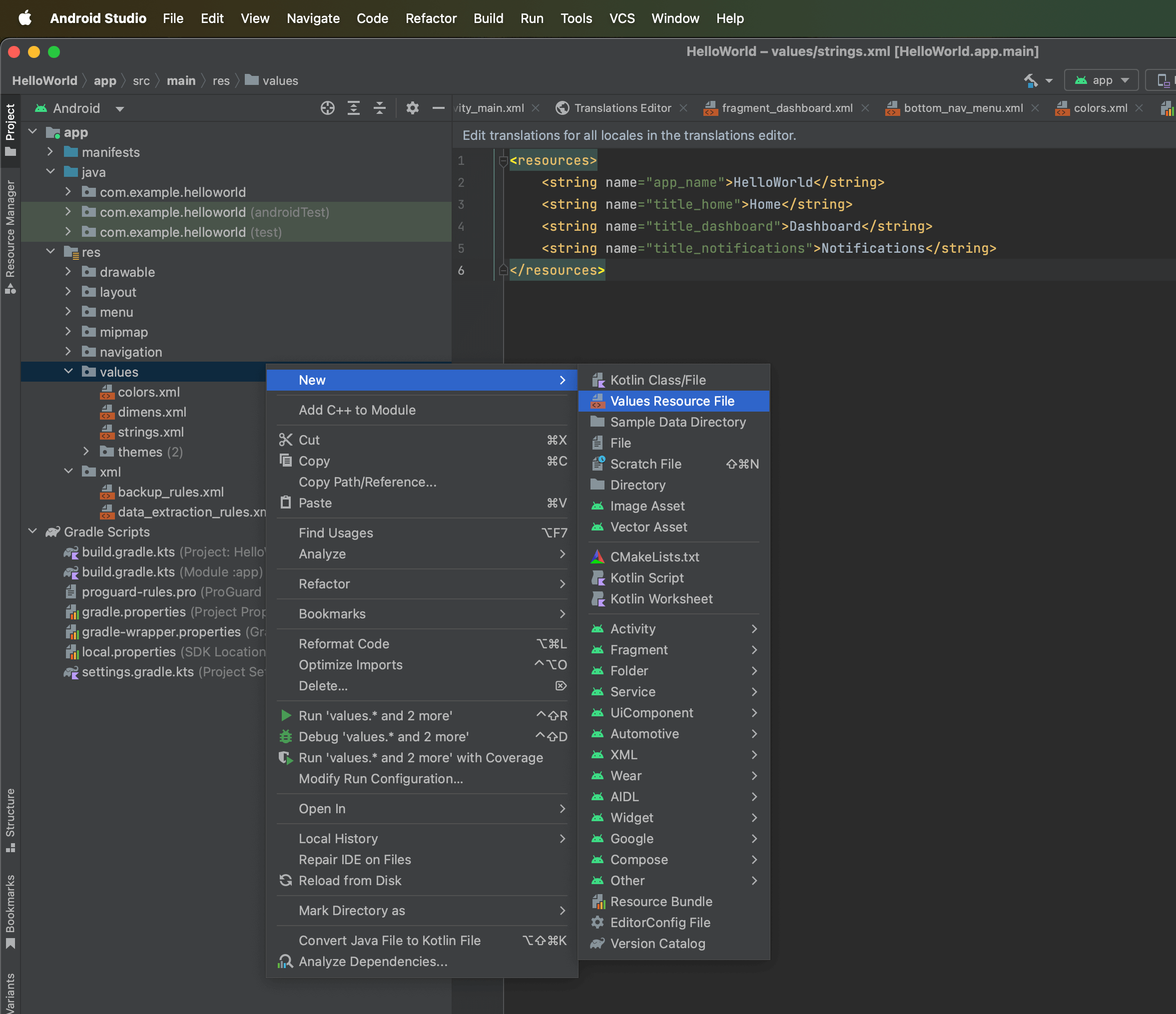Choose Kotlin Class/File from New submenu
The width and height of the screenshot is (1176, 1014).
(x=674, y=380)
